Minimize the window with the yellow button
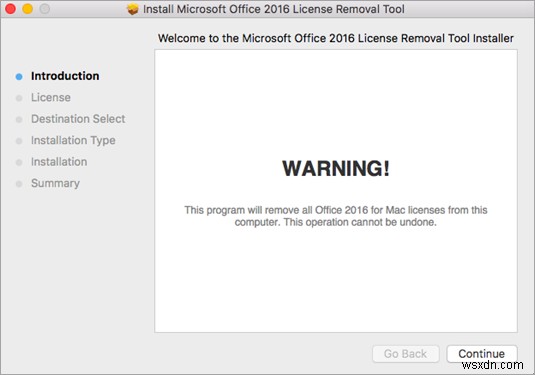Viewport: 535px width, 375px height. 28,9
